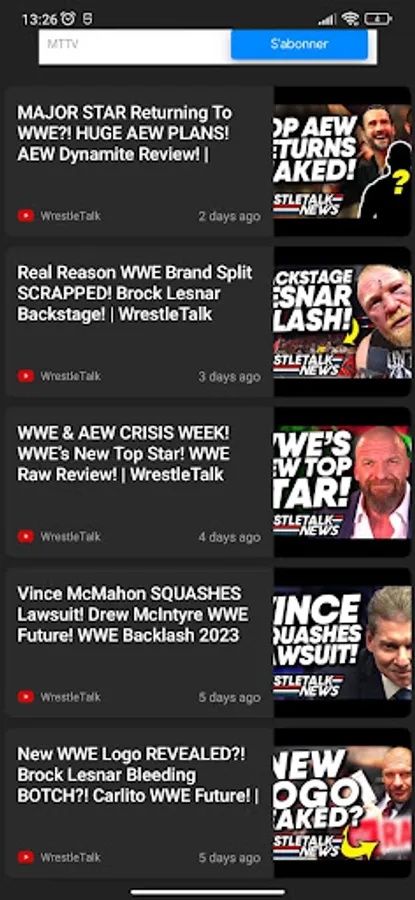
Task: Open 'Vince McMahon SQUASHES Lawsuit' video title
Action: point(133,614)
